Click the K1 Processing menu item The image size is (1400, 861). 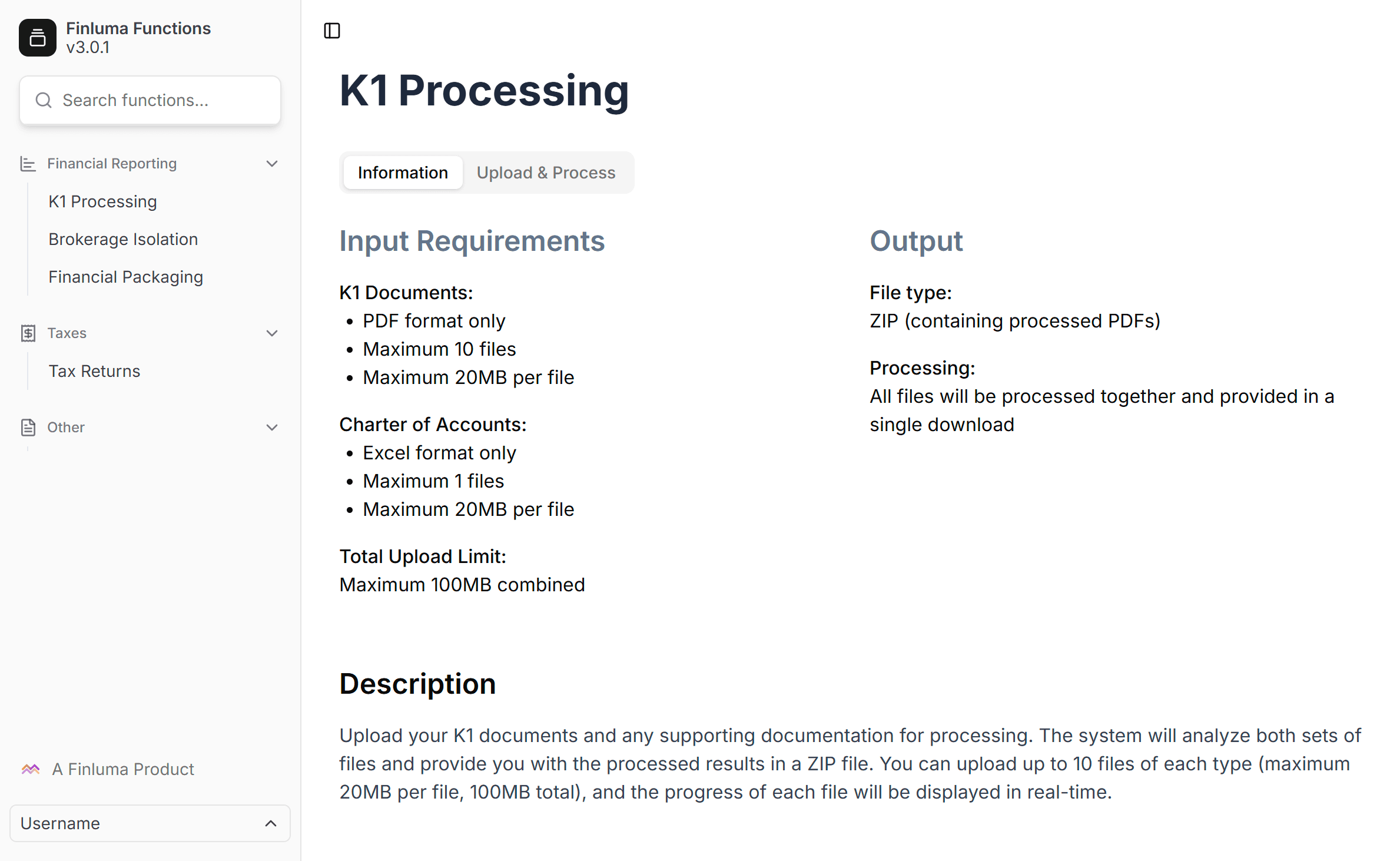click(x=103, y=201)
